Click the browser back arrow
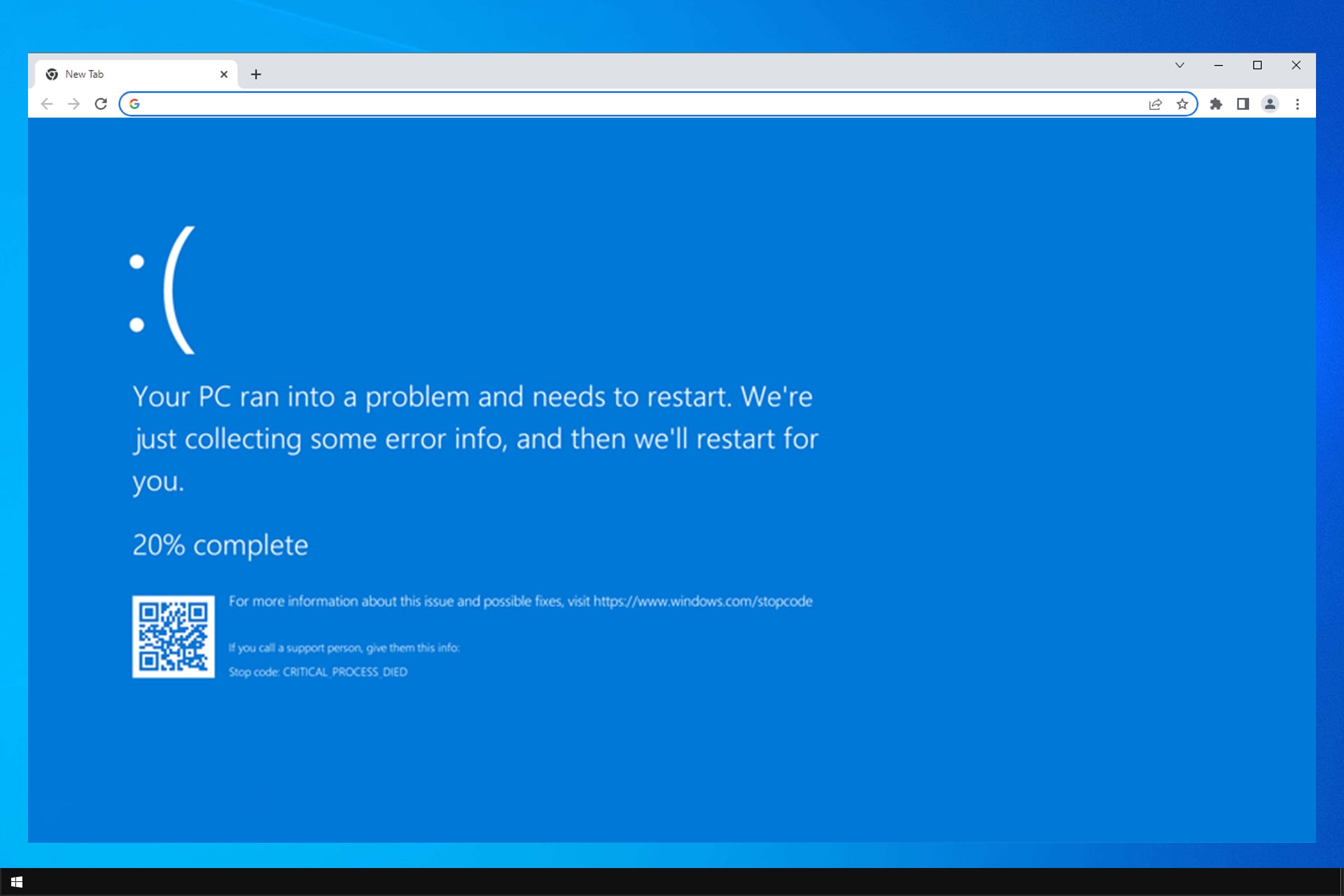This screenshot has width=1344, height=896. [x=47, y=104]
